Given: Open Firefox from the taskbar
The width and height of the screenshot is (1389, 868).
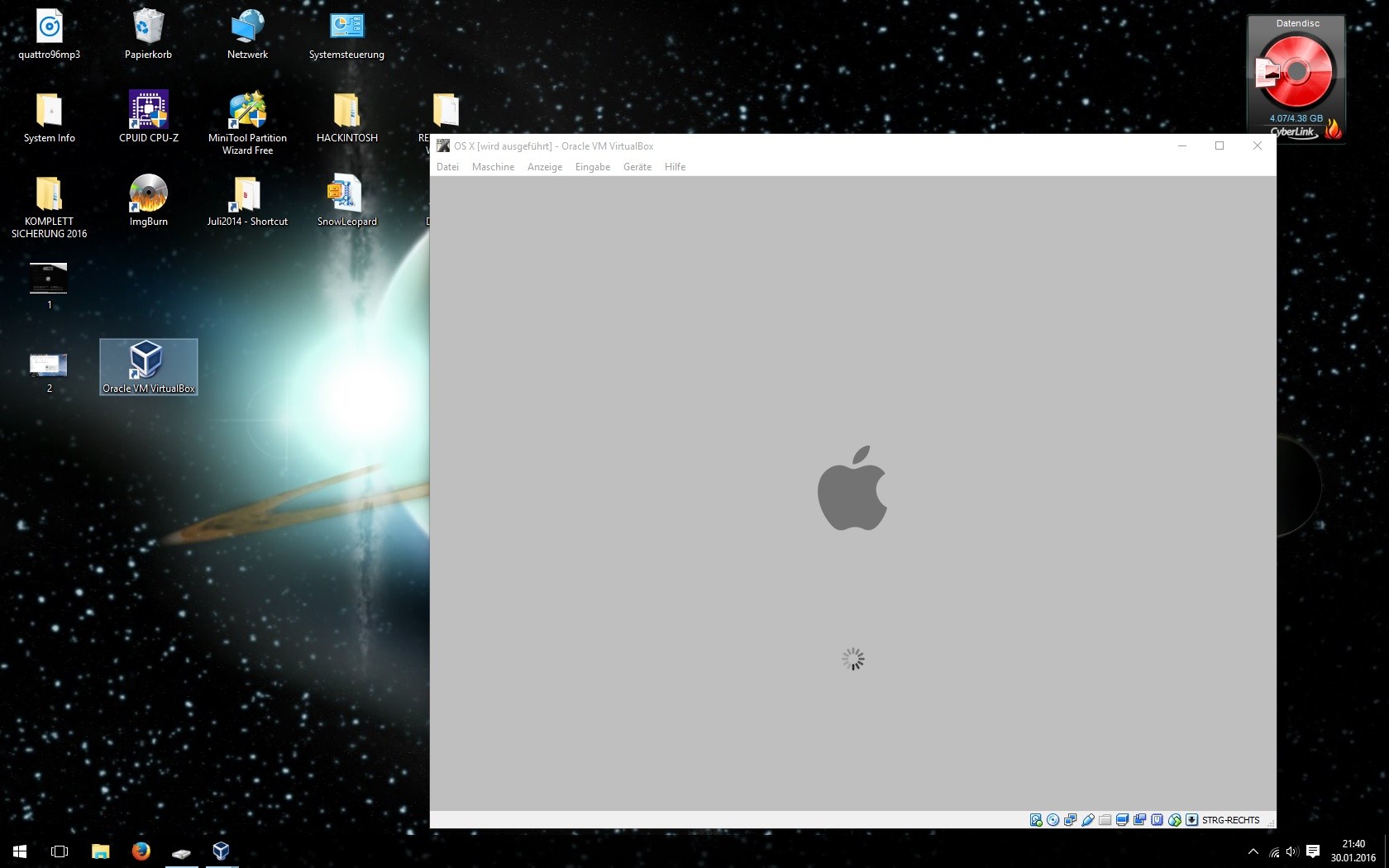Looking at the screenshot, I should coord(141,851).
